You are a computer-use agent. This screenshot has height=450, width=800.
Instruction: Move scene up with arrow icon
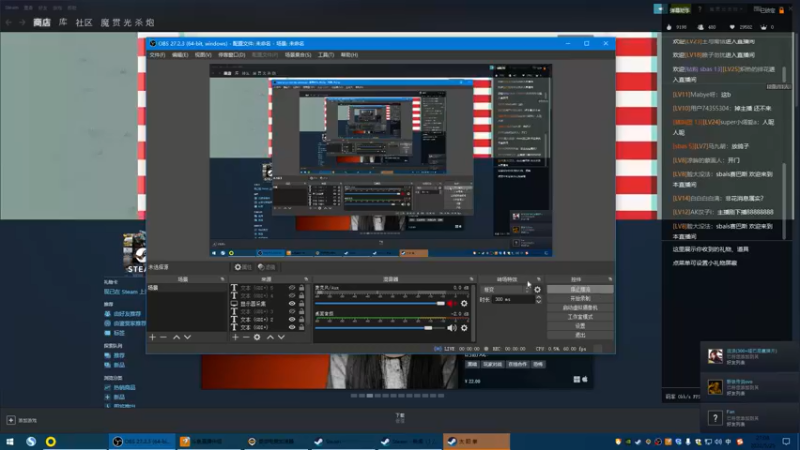pyautogui.click(x=176, y=337)
